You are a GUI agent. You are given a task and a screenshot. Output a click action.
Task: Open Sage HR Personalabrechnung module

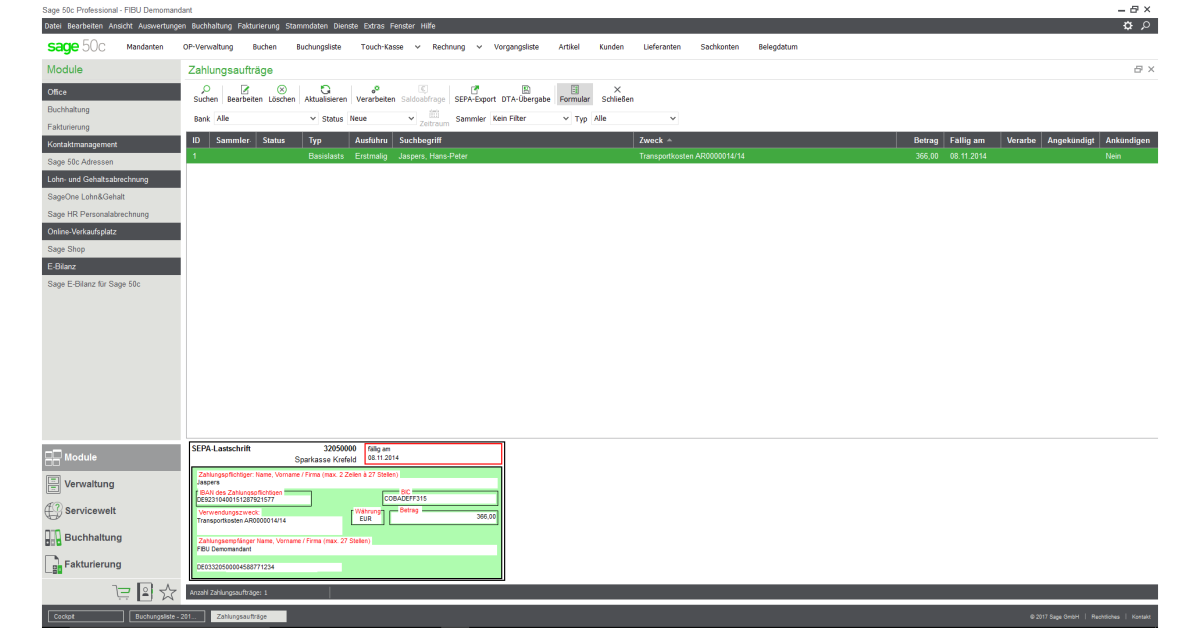111,214
